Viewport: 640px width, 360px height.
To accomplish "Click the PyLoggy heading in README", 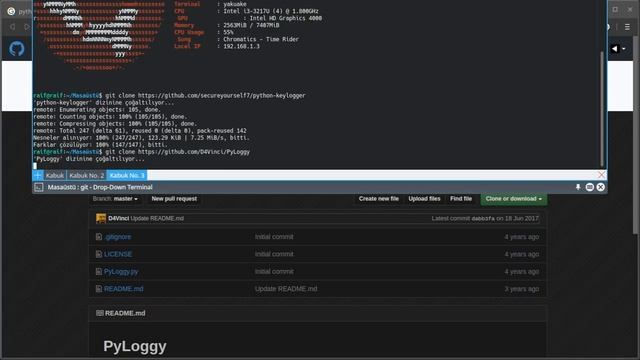I will [x=135, y=346].
